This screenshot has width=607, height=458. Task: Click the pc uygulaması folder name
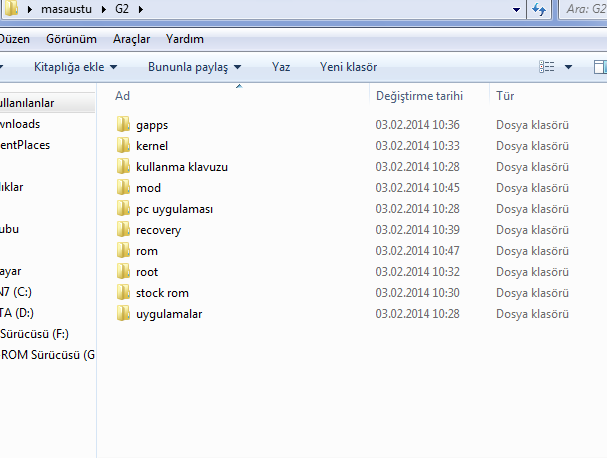[x=174, y=209]
